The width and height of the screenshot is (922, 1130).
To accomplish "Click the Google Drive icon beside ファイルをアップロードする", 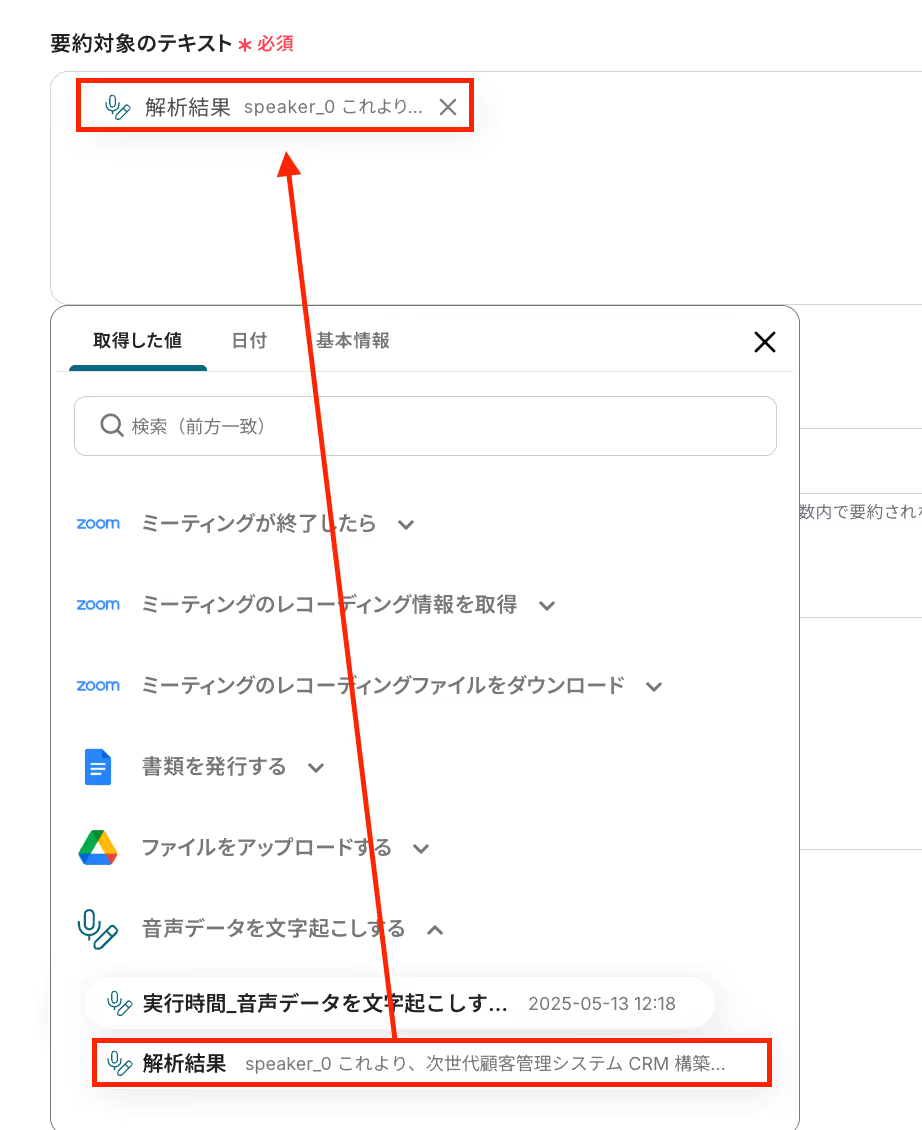I will 98,848.
